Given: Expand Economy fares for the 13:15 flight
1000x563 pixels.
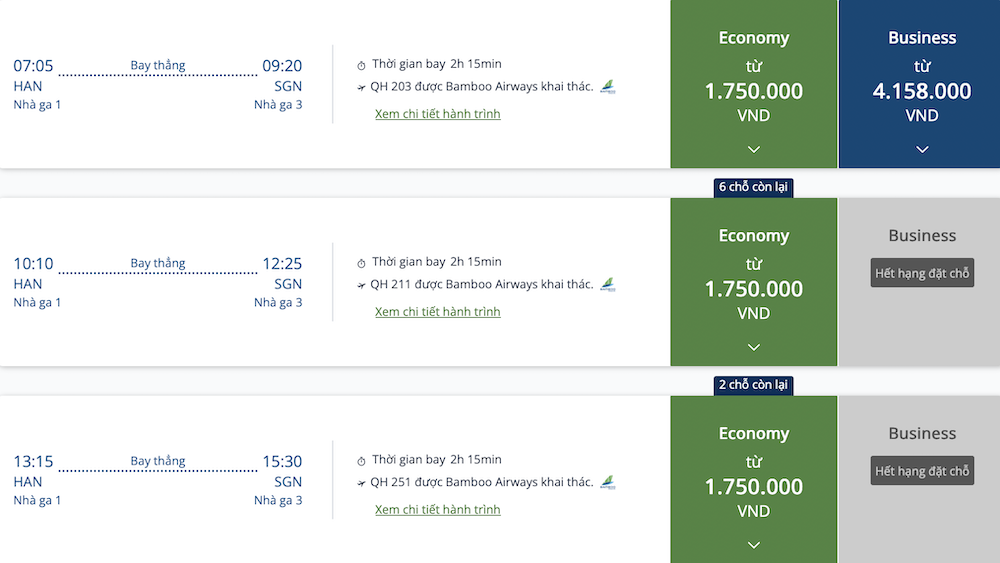Looking at the screenshot, I should click(x=754, y=545).
